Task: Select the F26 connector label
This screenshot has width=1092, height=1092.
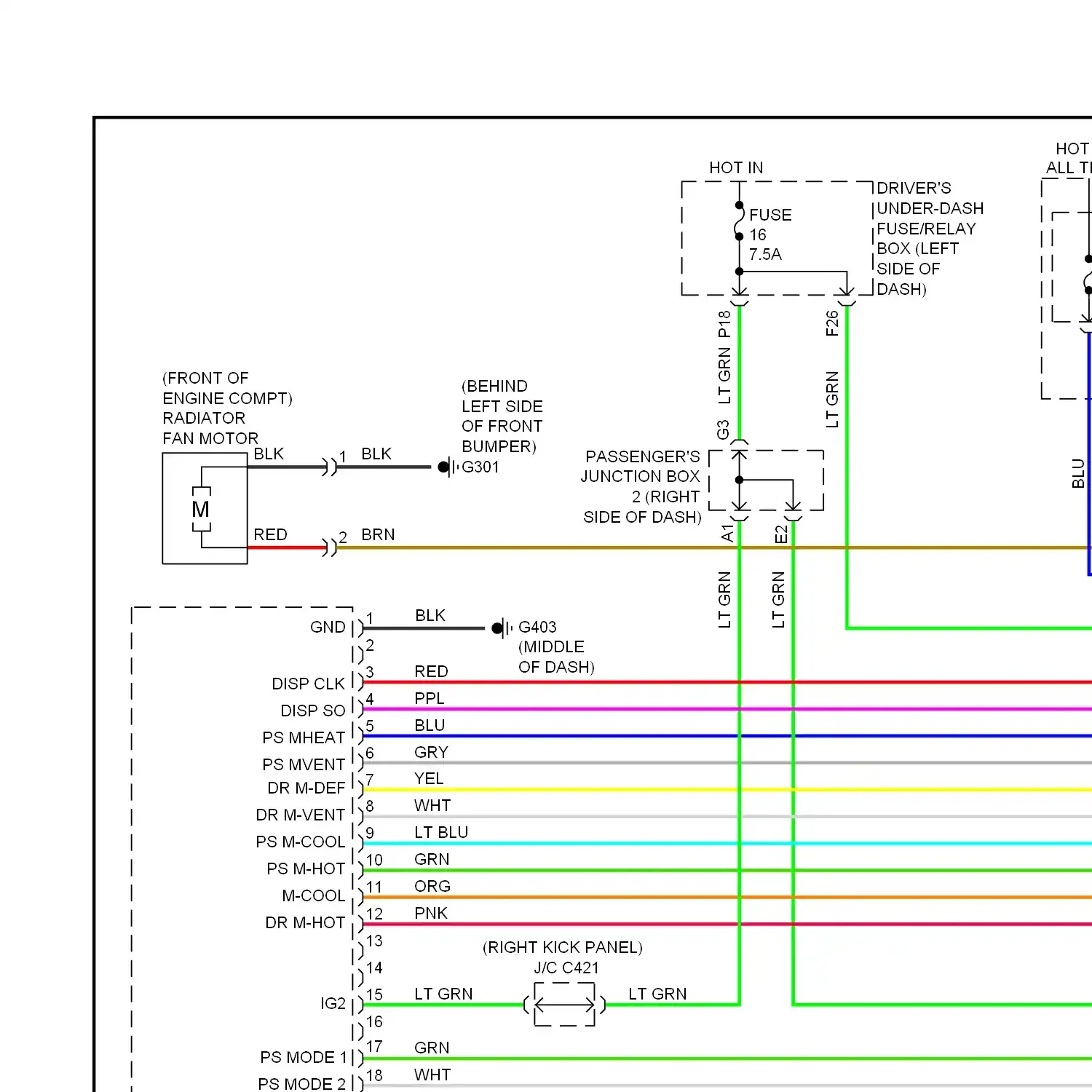Action: 832,323
